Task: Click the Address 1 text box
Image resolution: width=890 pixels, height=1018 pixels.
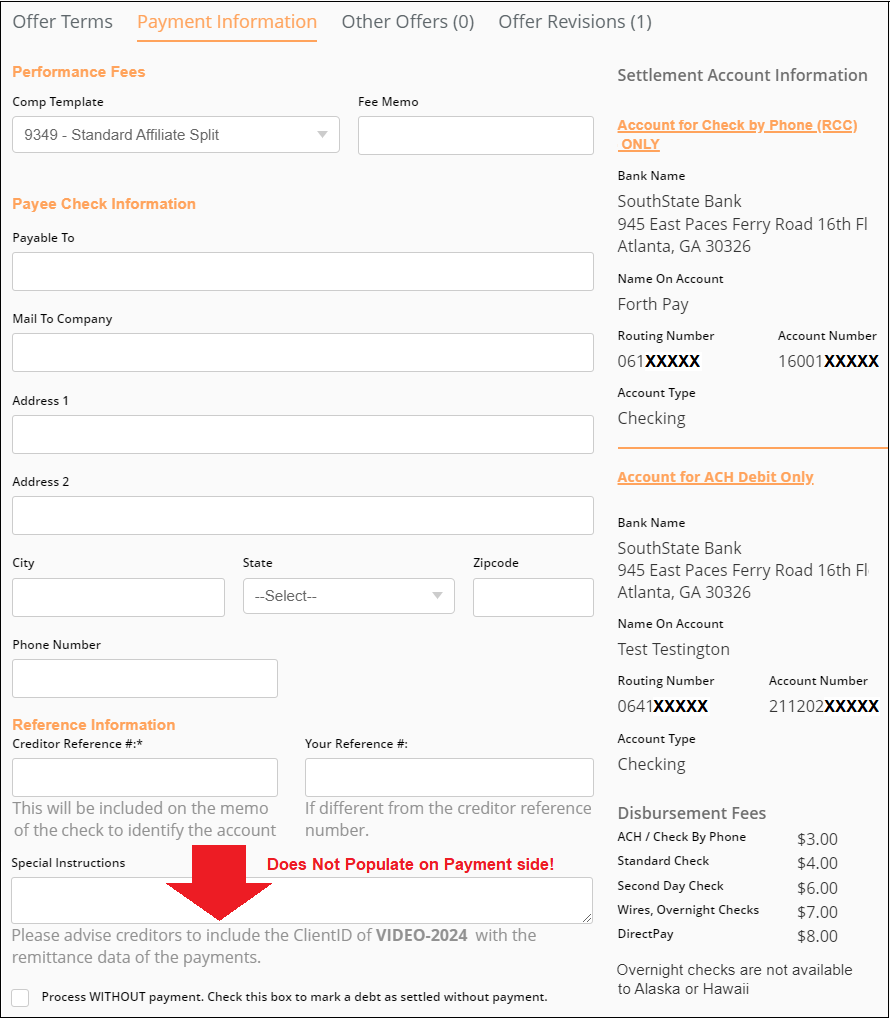Action: [x=303, y=434]
